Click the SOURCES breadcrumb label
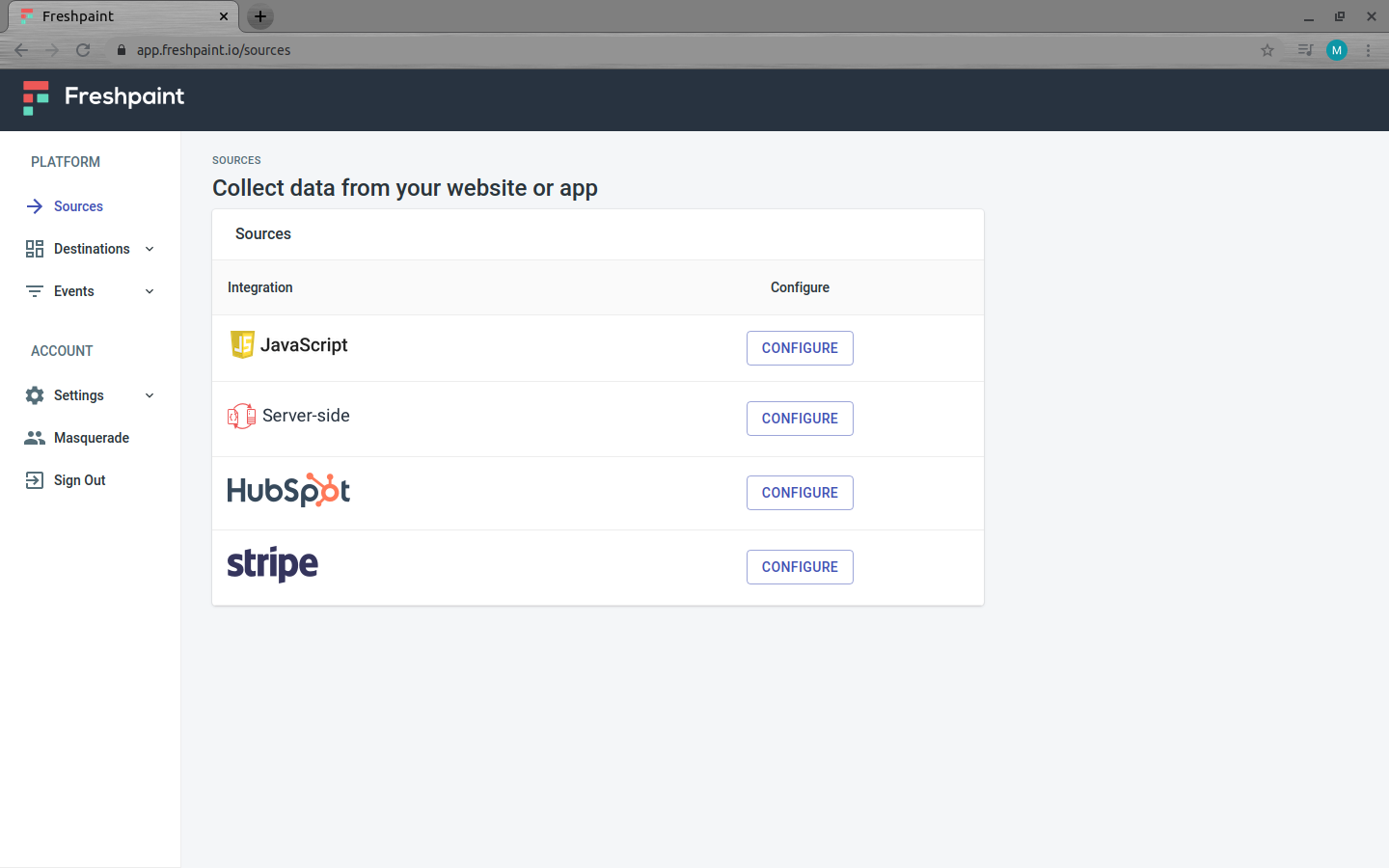Screen dimensions: 1389x868 236,160
